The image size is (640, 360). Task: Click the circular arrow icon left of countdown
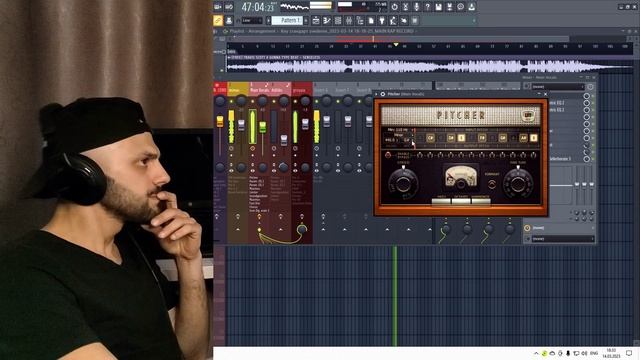[x=394, y=7]
